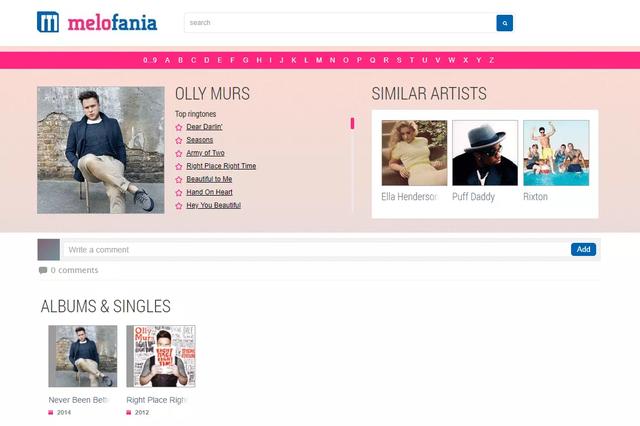Open the 0..9 artist index
Screen dimensions: 640x426
[150, 60]
